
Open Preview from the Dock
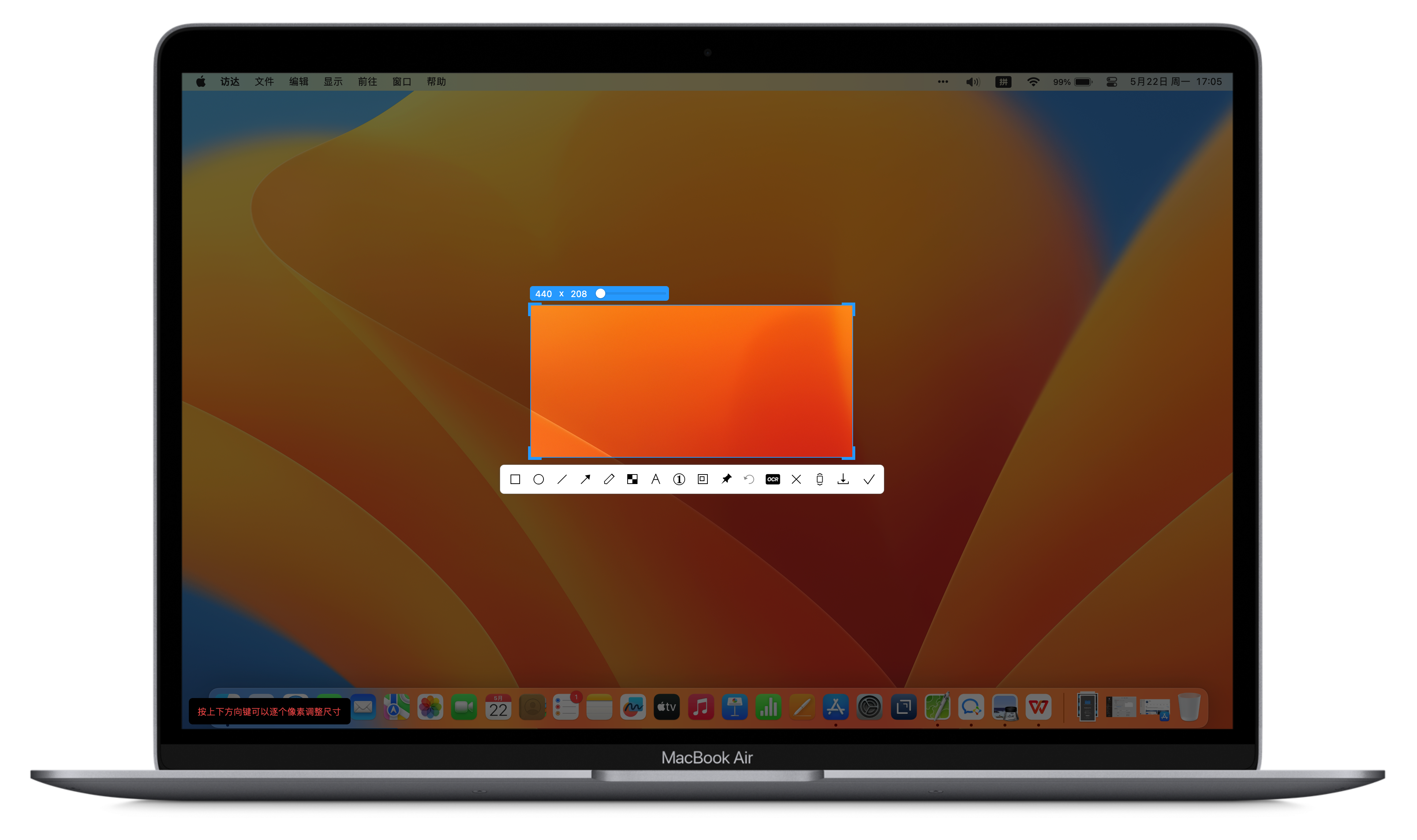point(1005,707)
